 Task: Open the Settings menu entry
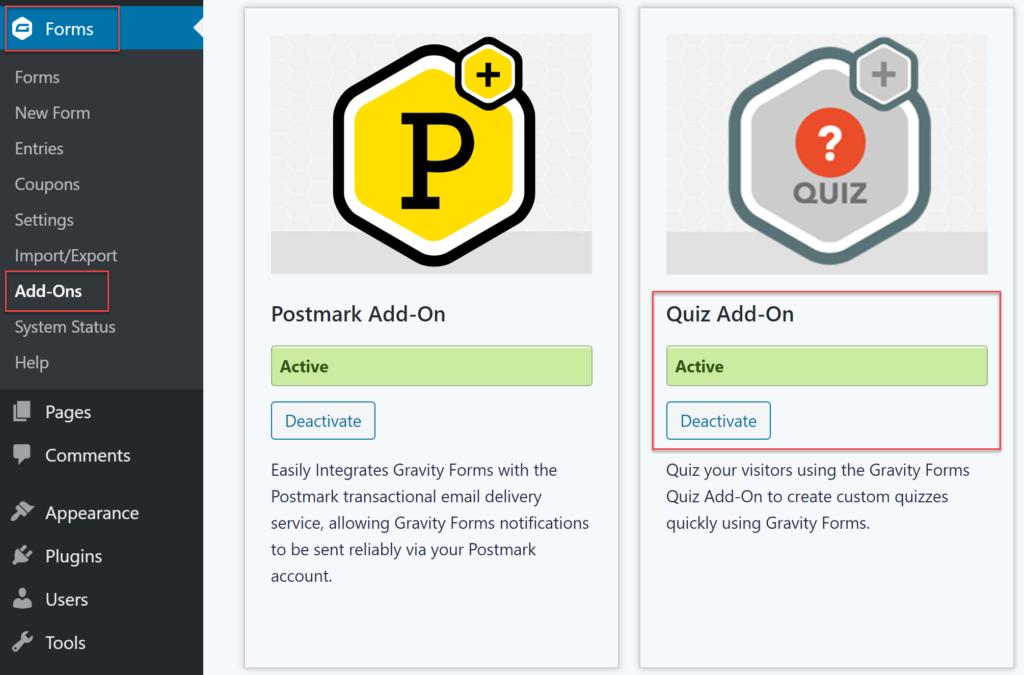(x=44, y=220)
